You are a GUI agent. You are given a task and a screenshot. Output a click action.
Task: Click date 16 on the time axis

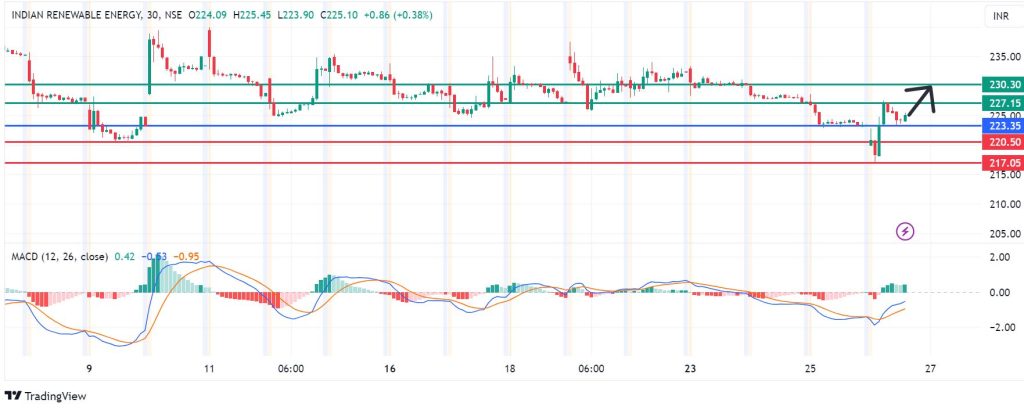[x=389, y=368]
